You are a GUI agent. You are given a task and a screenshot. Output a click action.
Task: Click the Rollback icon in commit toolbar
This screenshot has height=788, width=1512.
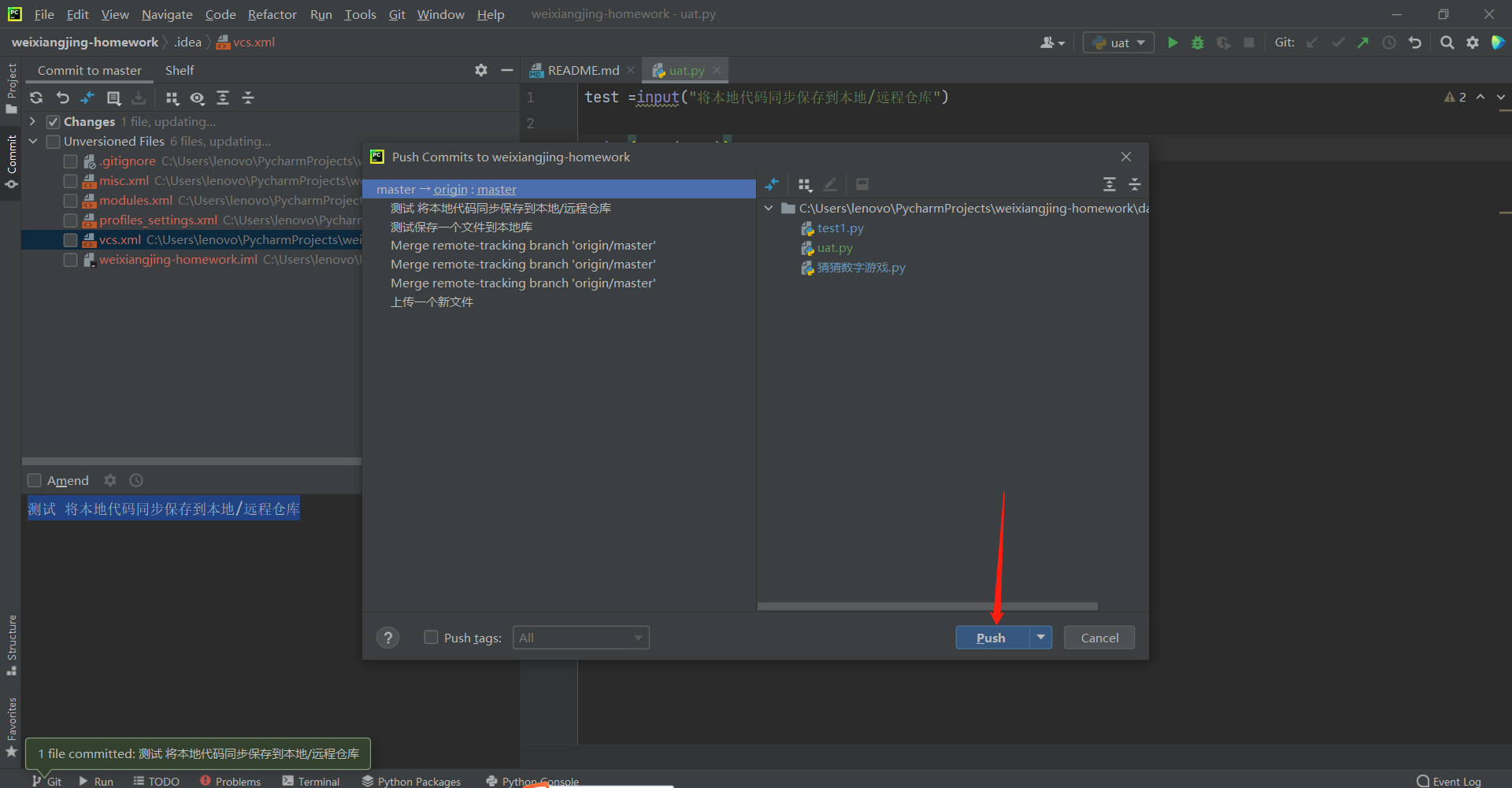tap(63, 98)
